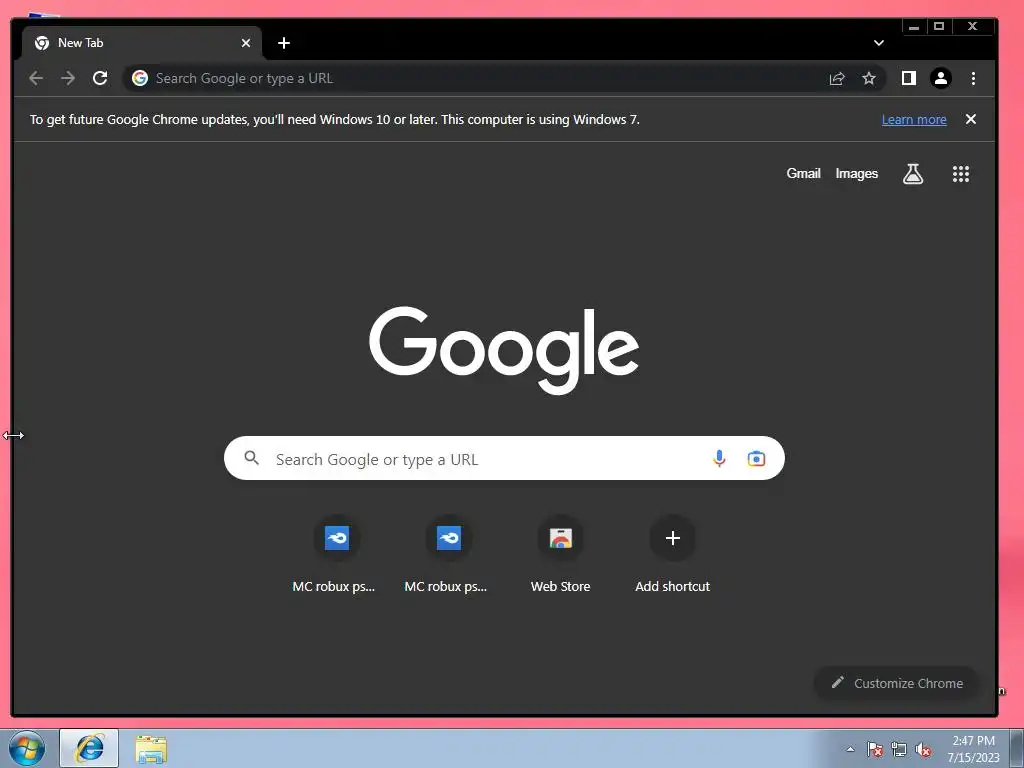Open the Google apps grid

point(961,174)
